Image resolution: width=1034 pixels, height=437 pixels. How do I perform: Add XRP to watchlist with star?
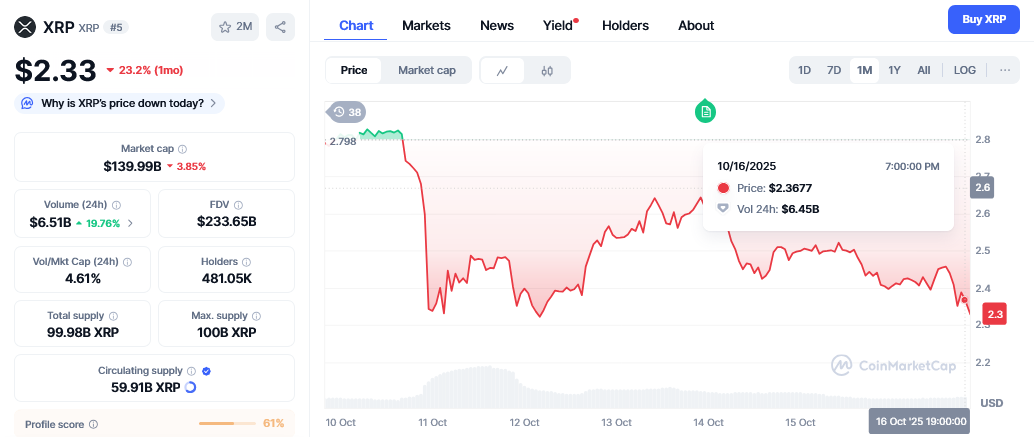pyautogui.click(x=236, y=27)
